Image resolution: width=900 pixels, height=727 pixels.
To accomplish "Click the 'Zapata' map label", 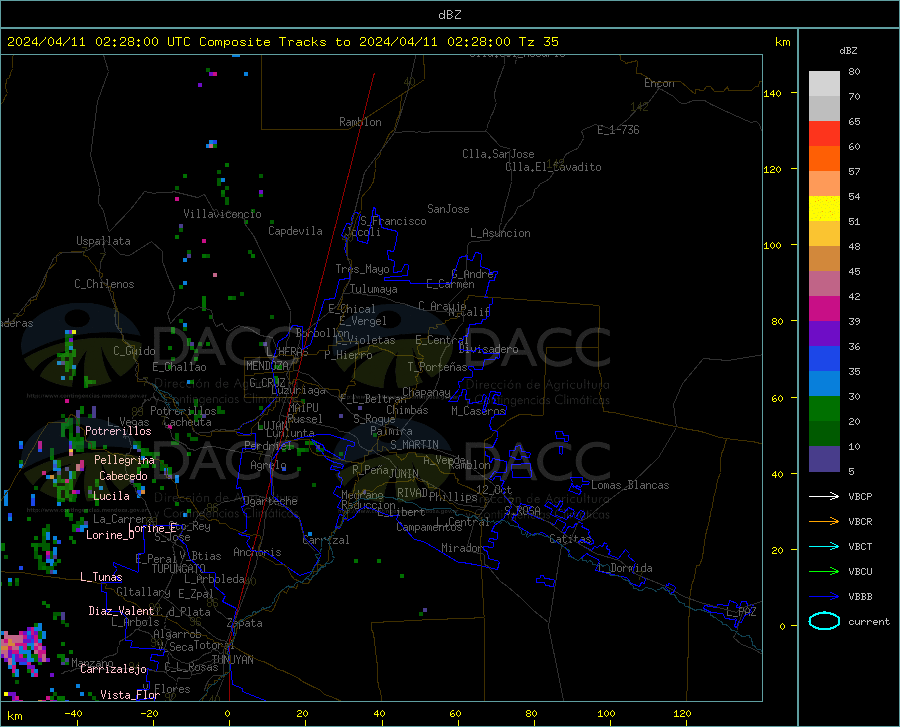I will tap(245, 623).
